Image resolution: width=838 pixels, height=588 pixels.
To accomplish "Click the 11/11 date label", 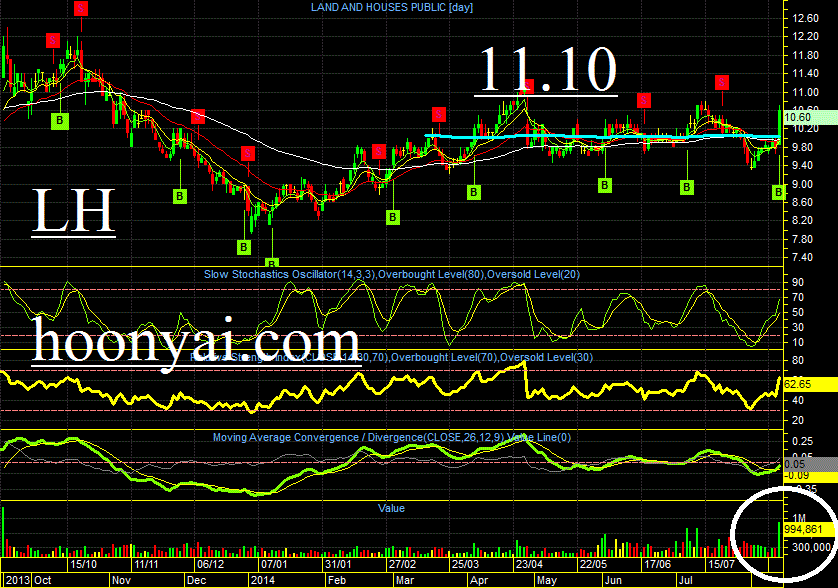I will pos(146,564).
